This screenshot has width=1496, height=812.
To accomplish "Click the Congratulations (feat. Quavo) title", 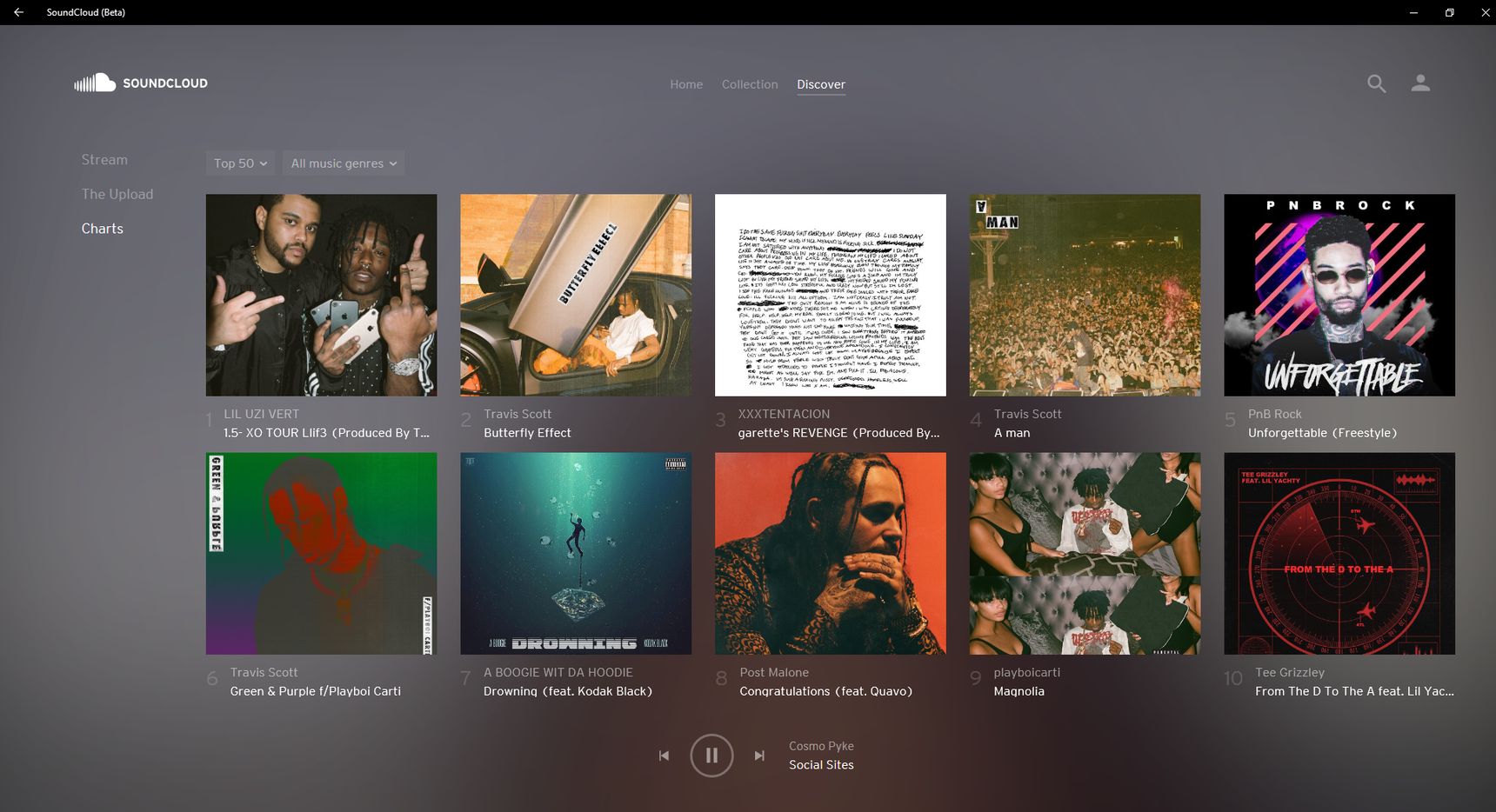I will (825, 691).
